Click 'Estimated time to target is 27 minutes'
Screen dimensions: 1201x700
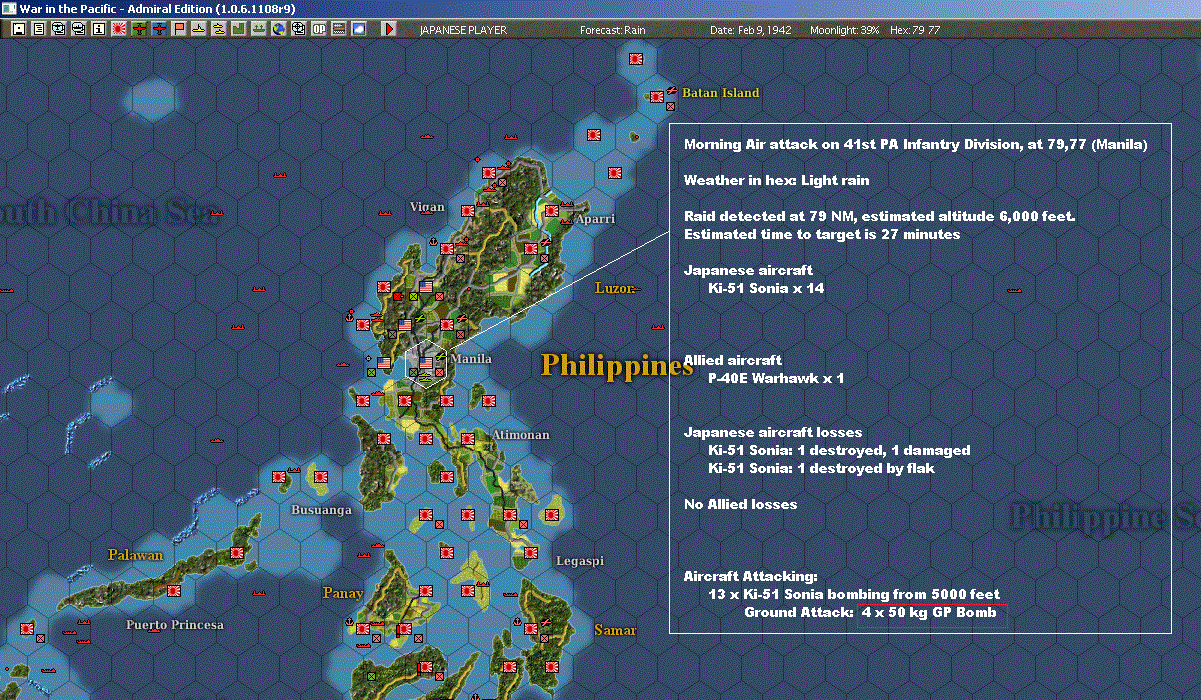click(x=822, y=235)
